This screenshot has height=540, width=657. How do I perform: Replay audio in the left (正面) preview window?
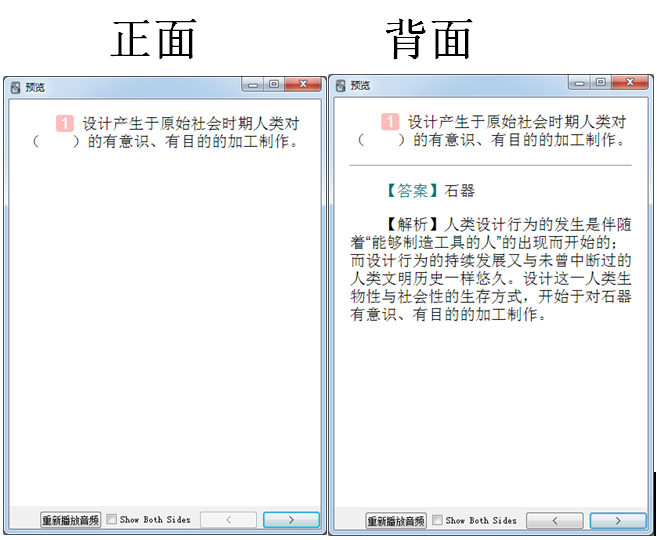(x=70, y=520)
